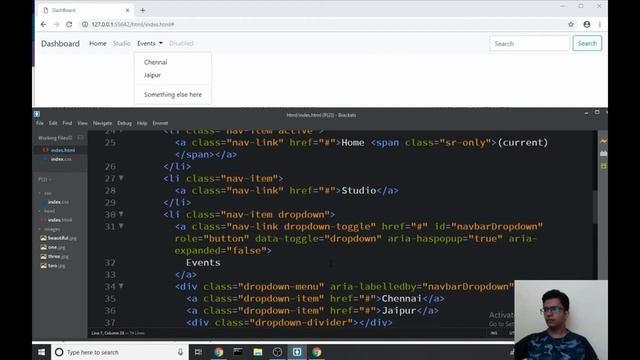The width and height of the screenshot is (640, 360).
Task: Choose Something else here in dropdown
Action: click(x=173, y=94)
